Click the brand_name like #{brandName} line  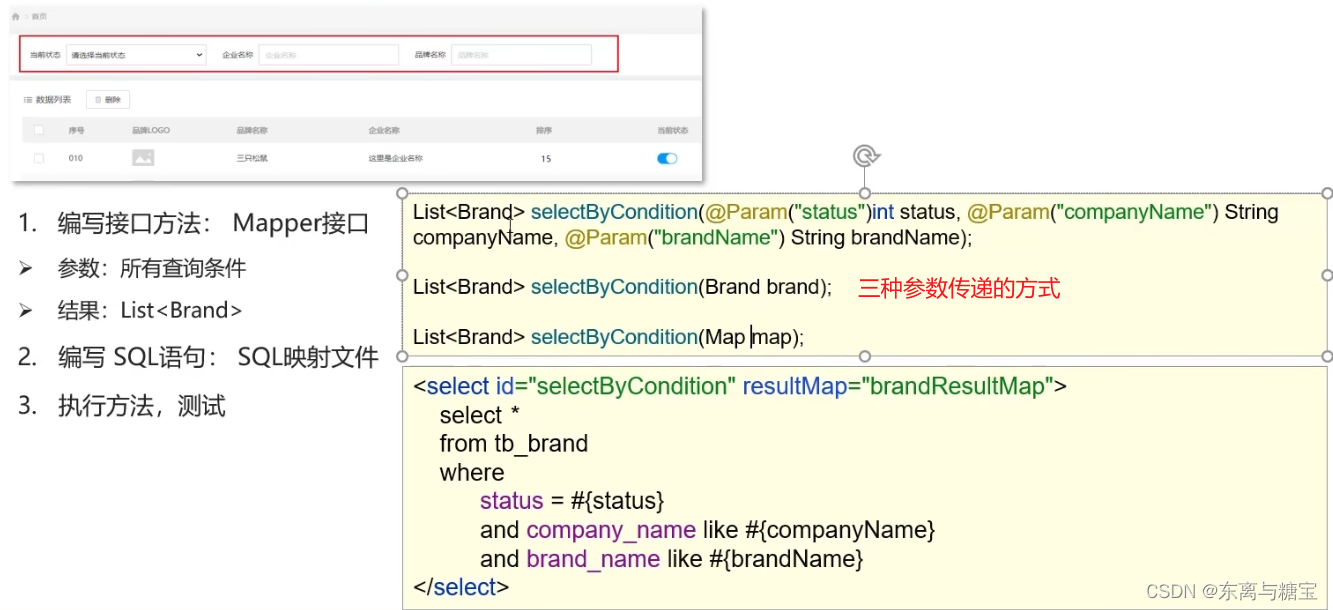(671, 559)
